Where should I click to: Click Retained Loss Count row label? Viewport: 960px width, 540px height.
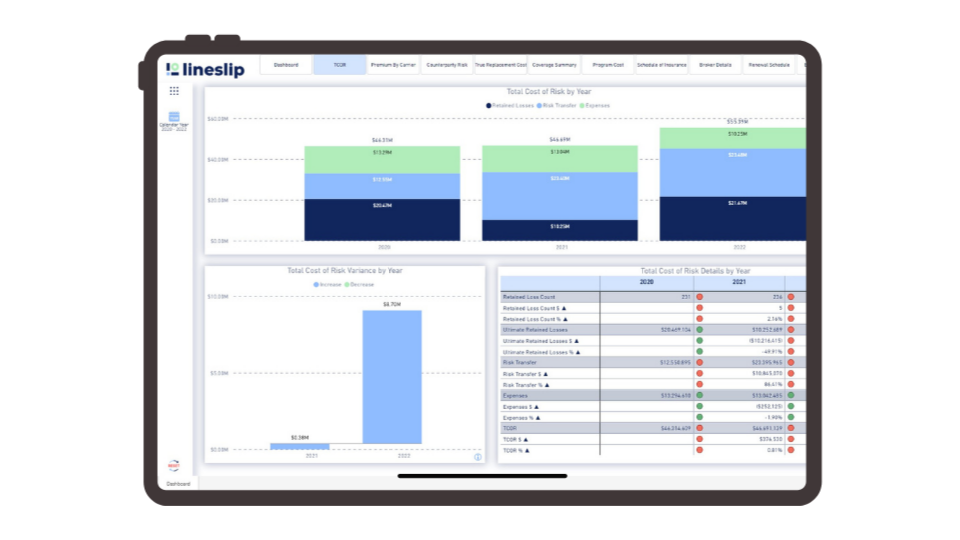[x=529, y=297]
